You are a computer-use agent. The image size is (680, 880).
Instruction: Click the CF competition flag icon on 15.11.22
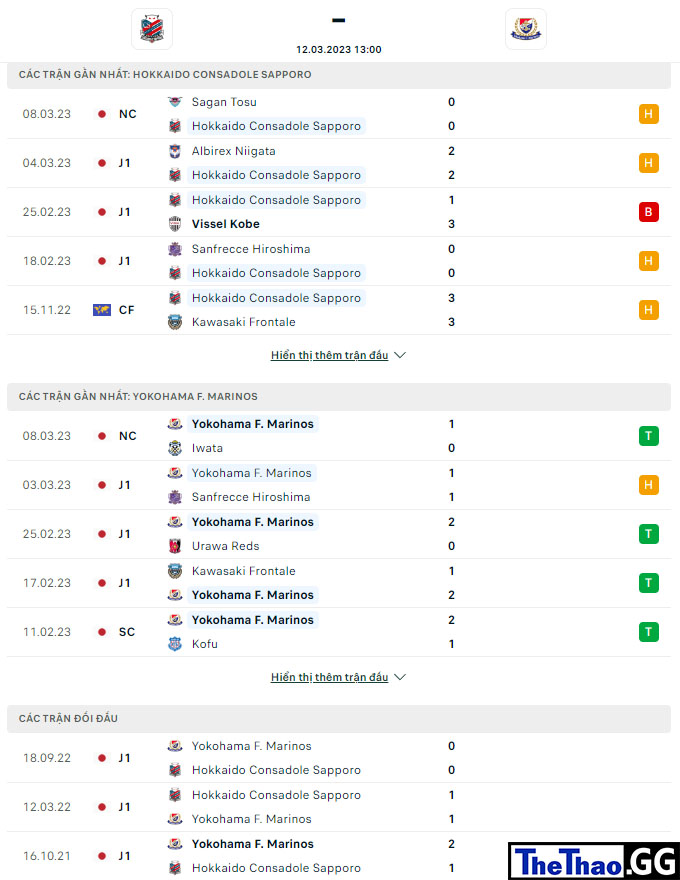(102, 310)
